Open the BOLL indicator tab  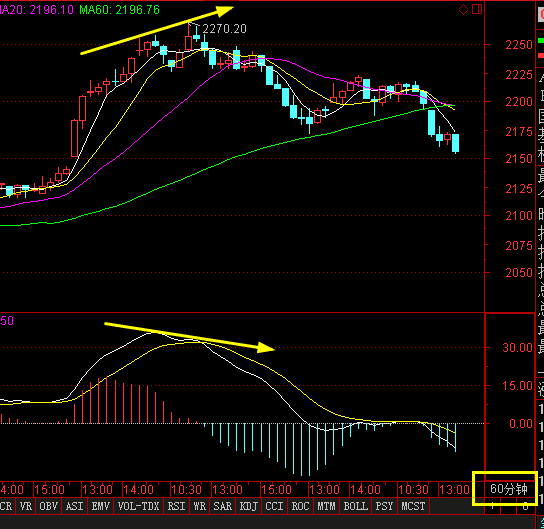tap(356, 506)
